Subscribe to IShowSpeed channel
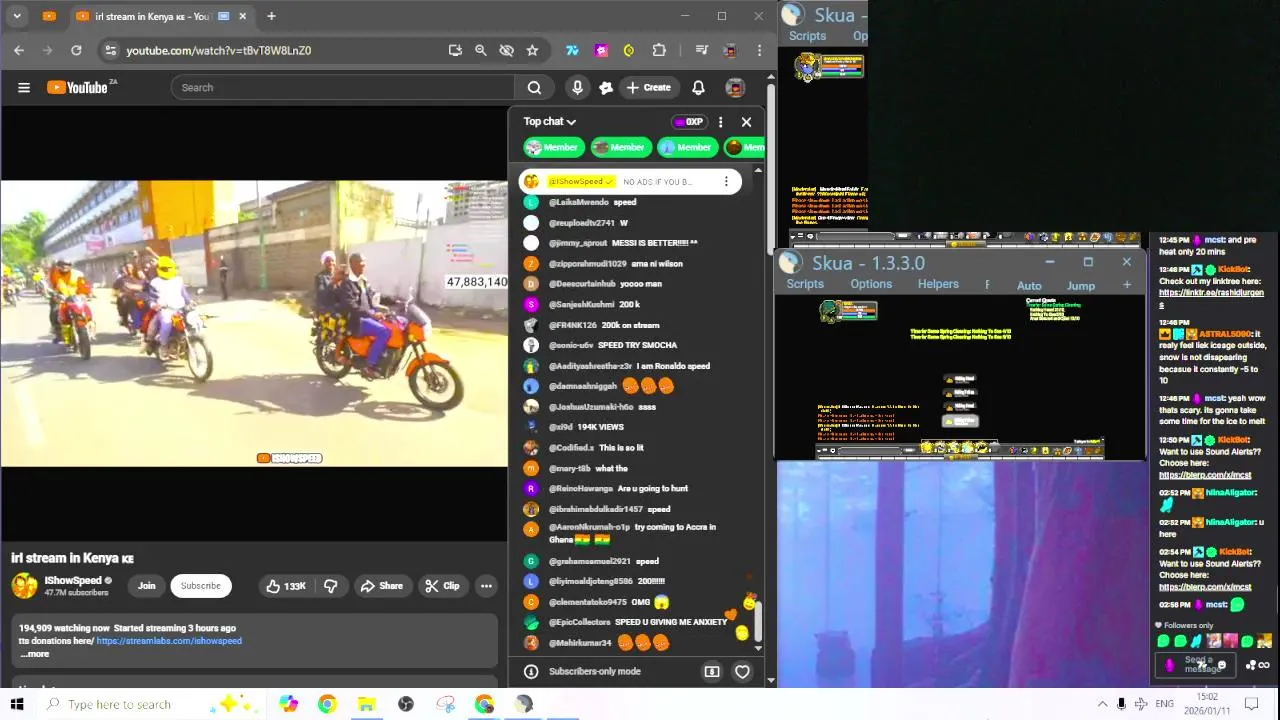 (200, 586)
